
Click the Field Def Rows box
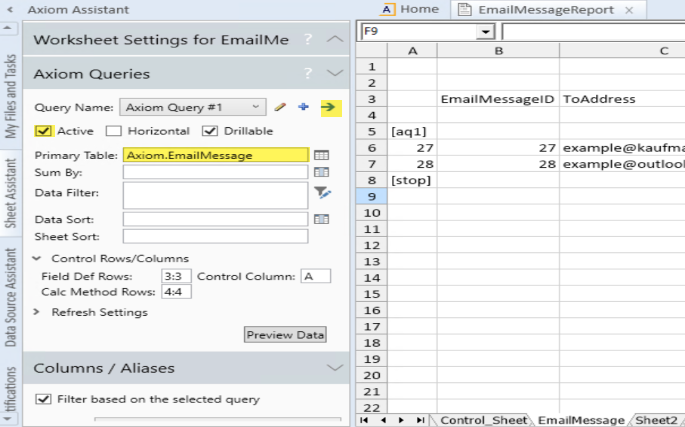tap(176, 276)
